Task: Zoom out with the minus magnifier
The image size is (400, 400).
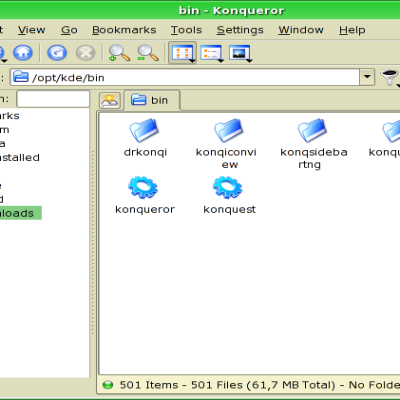Action: 148,53
